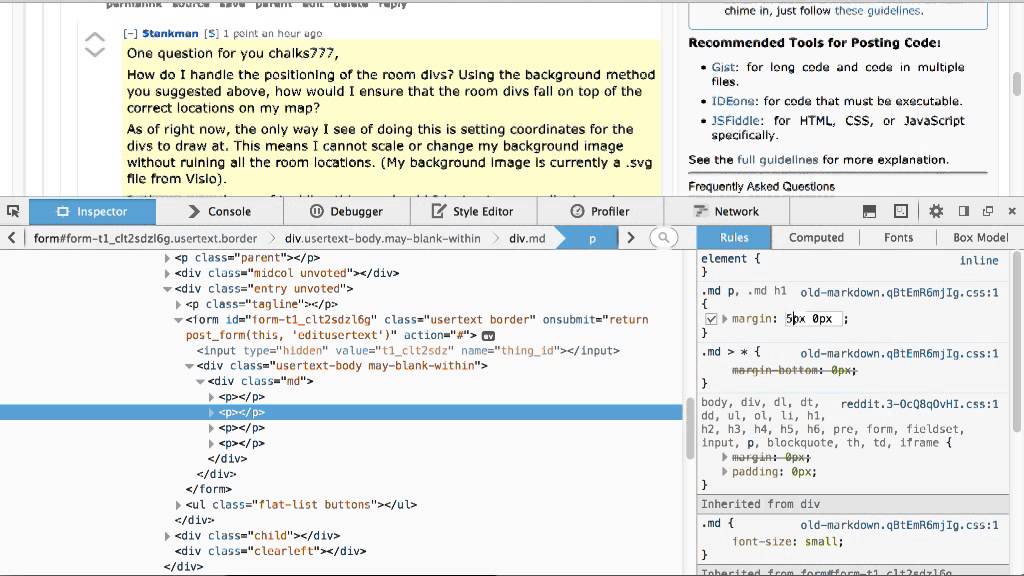Toggle the split console icon
The image size is (1024, 576).
pos(869,211)
